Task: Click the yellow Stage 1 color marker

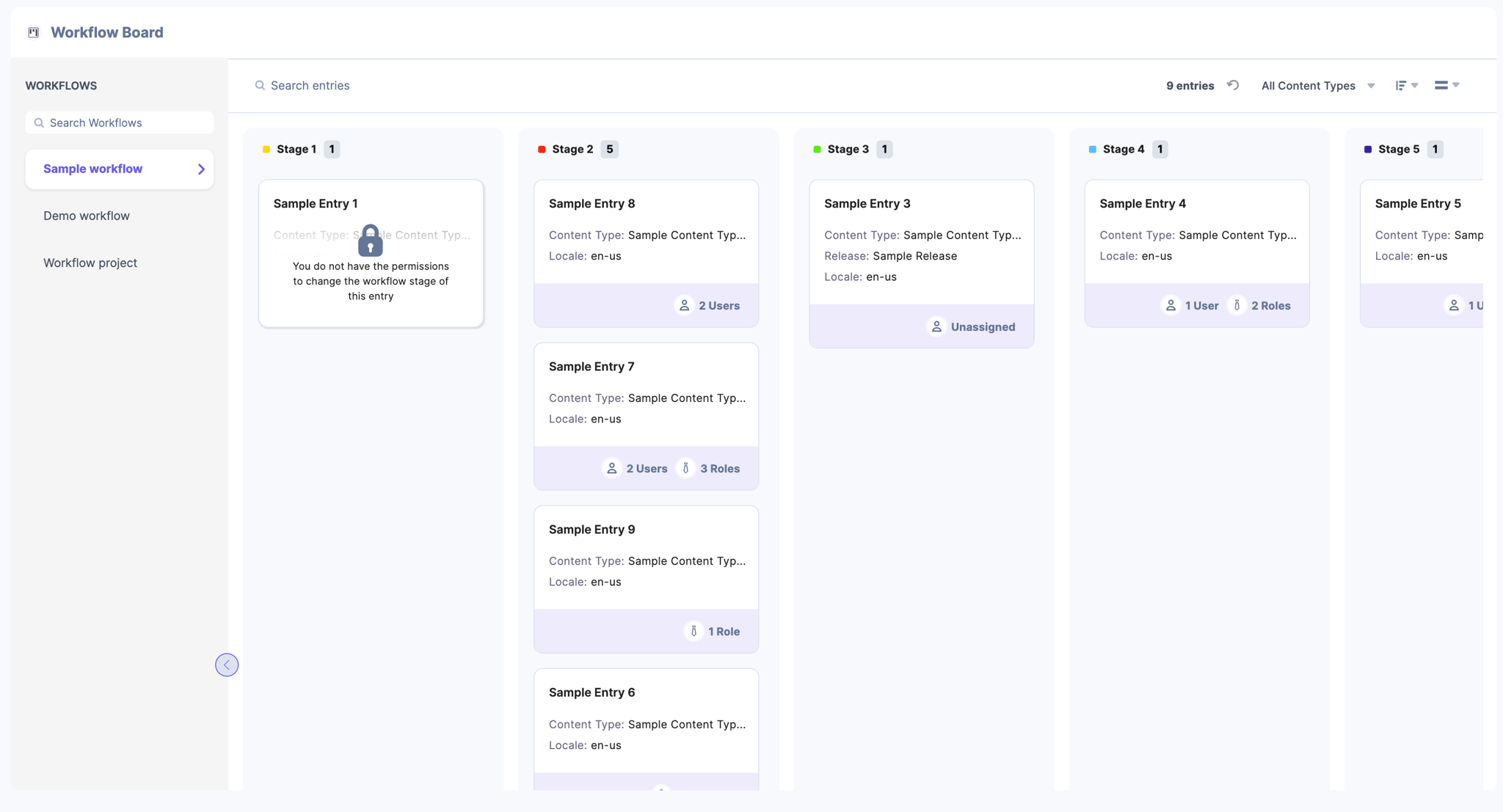Action: [266, 150]
